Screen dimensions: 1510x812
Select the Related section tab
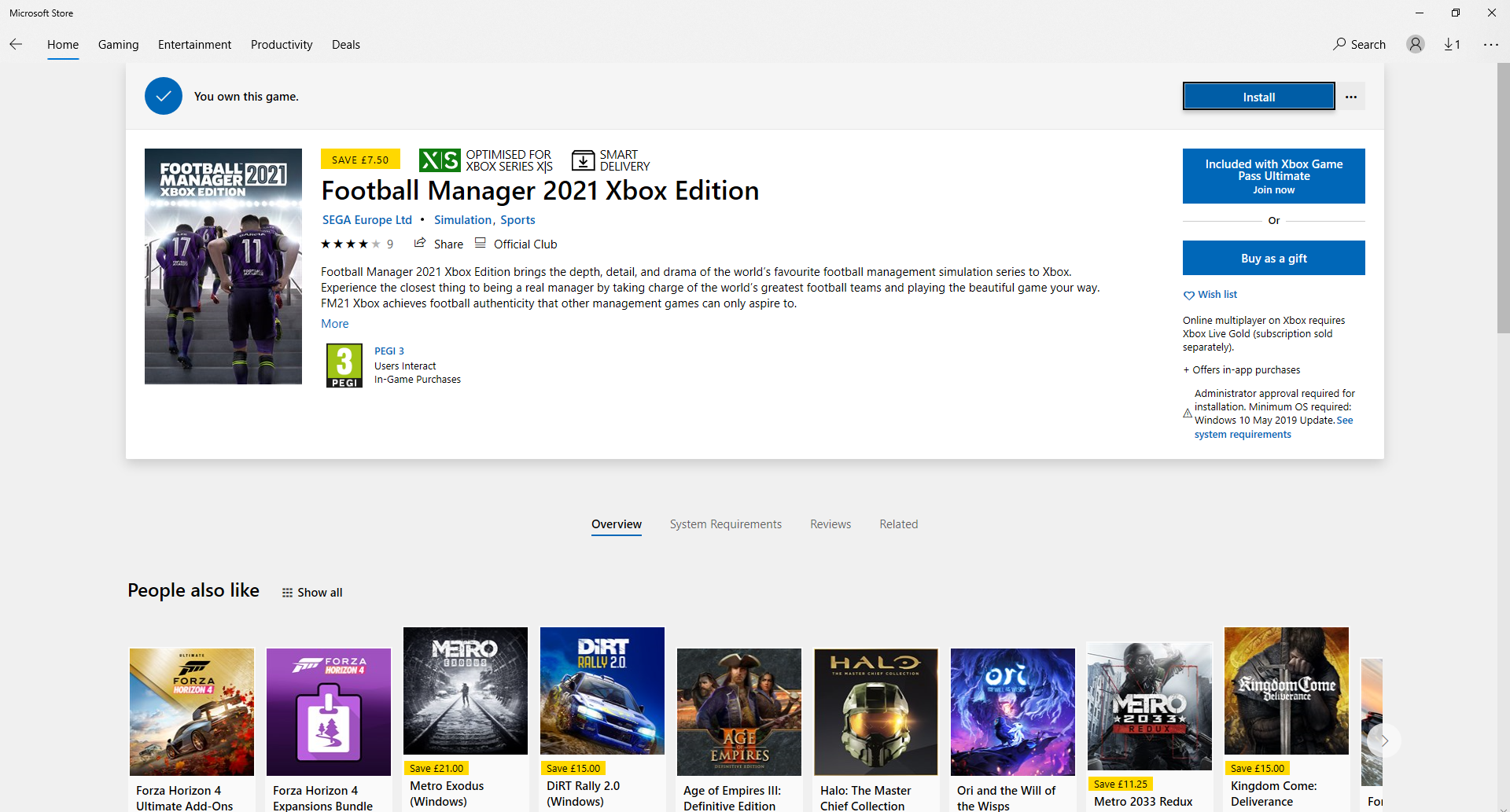[x=899, y=524]
